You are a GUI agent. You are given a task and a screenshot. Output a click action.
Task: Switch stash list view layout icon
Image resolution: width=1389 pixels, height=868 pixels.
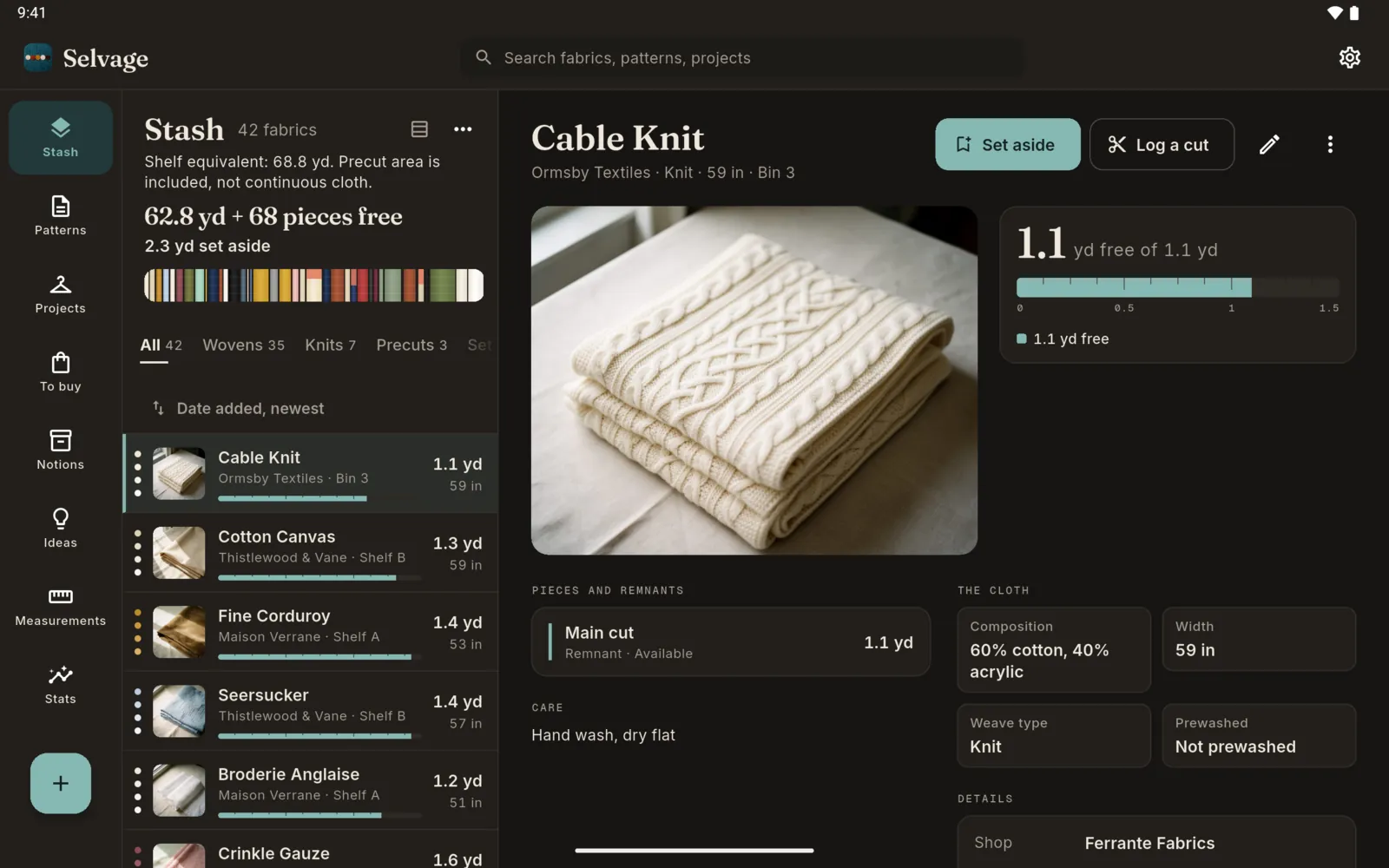tap(419, 129)
